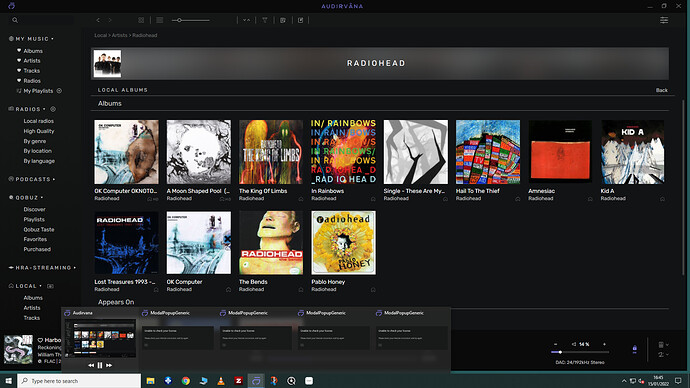Screen dimensions: 690x388
Task: Open Qobuz Purchased
Action: pos(37,249)
